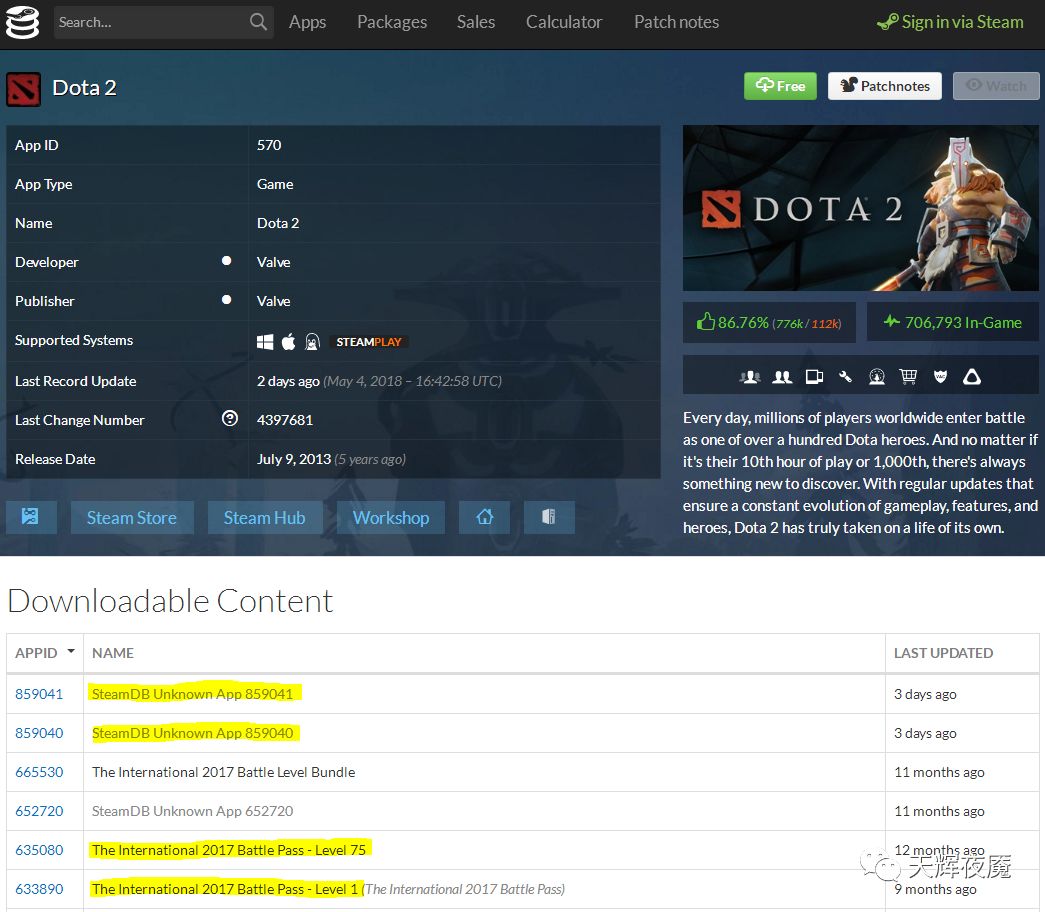Open the Apps menu item
Image resolution: width=1045 pixels, height=912 pixels.
click(x=307, y=22)
